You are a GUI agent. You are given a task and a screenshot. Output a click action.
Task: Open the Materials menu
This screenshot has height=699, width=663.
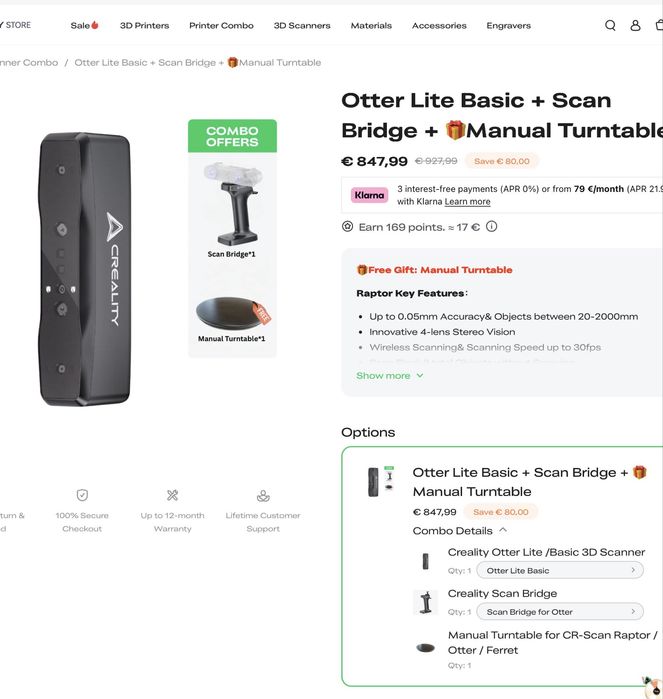point(371,25)
